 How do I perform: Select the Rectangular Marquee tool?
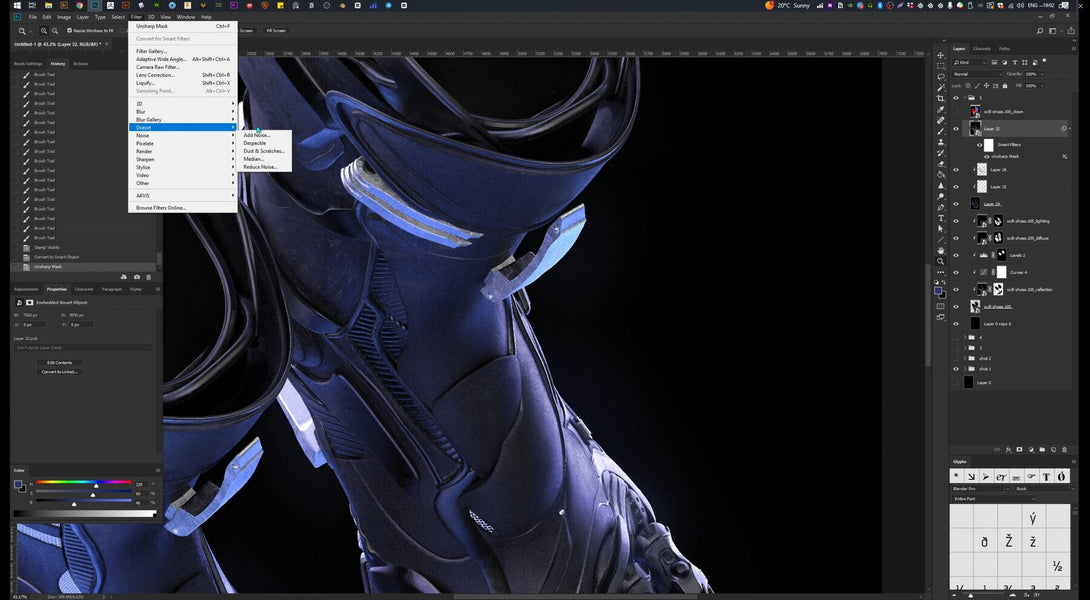tap(941, 66)
